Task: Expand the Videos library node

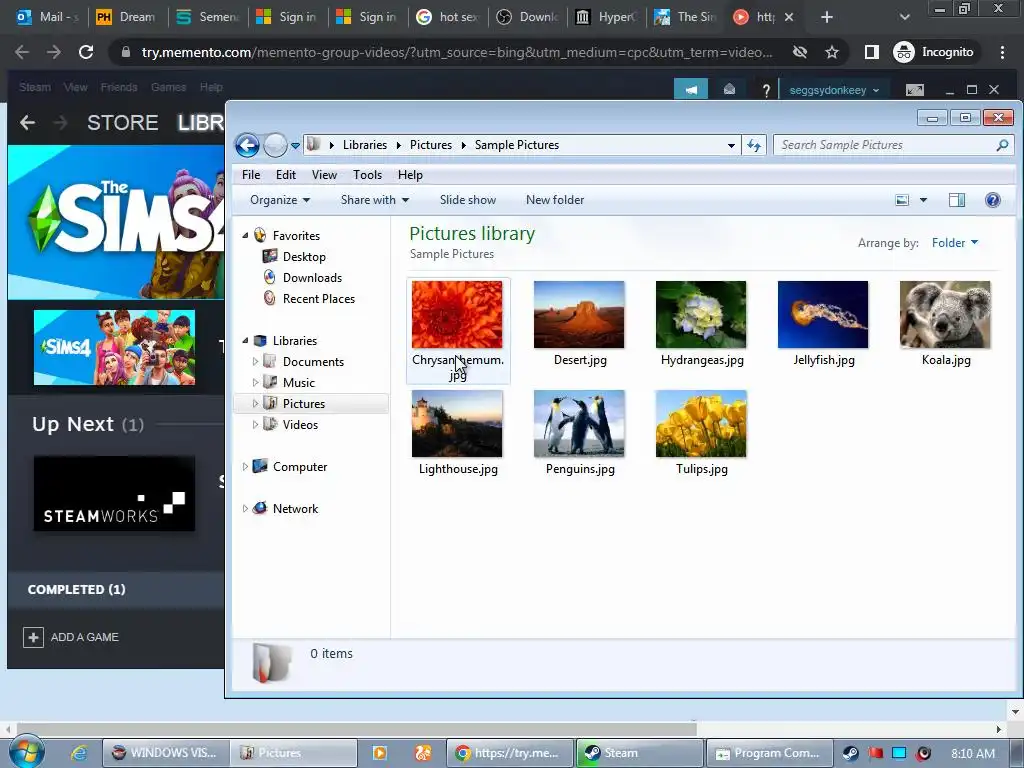Action: [255, 424]
